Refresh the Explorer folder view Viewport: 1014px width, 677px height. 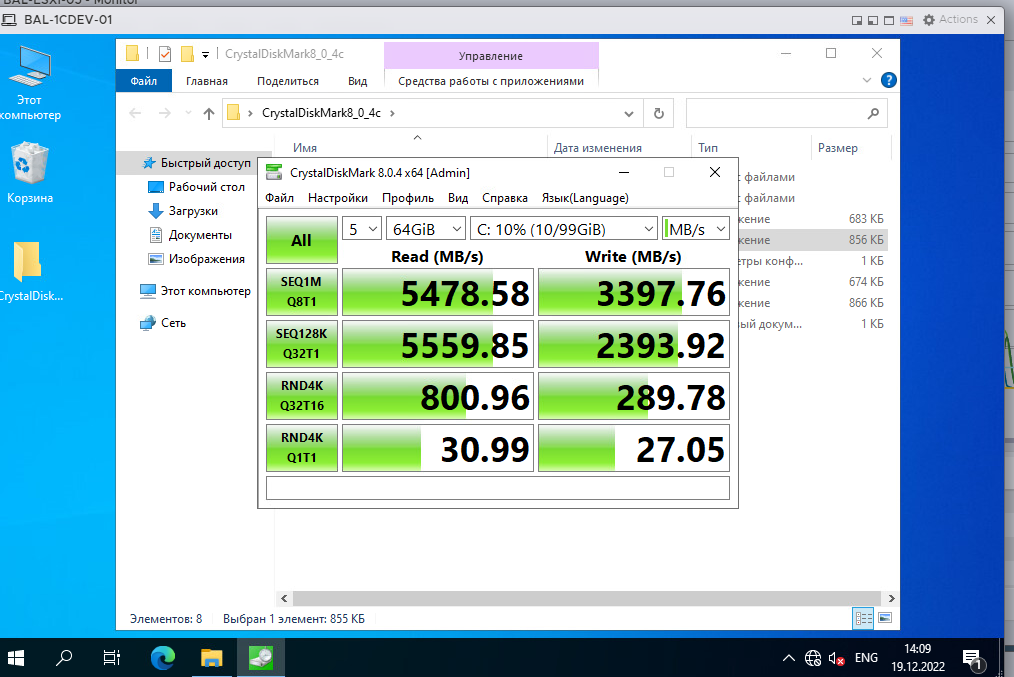pos(658,113)
